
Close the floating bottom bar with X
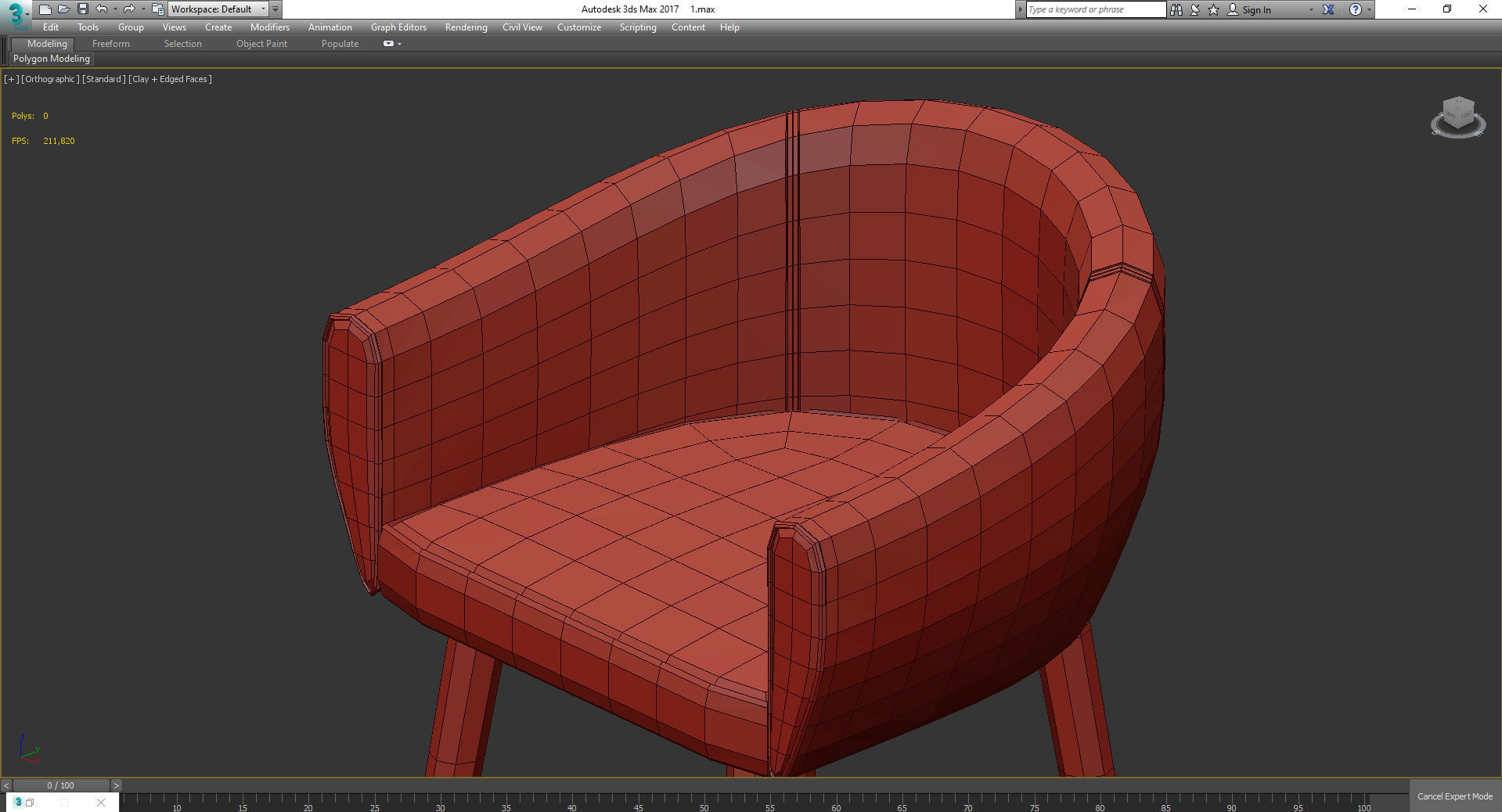point(101,803)
